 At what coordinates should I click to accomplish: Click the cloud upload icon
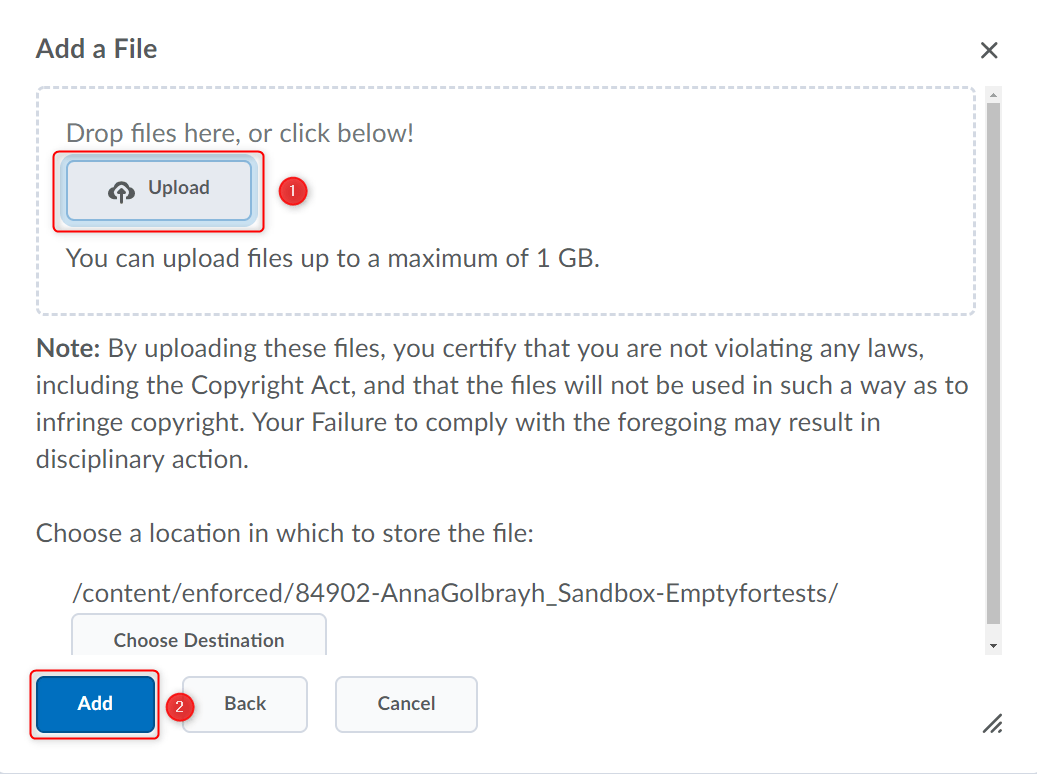coord(121,191)
